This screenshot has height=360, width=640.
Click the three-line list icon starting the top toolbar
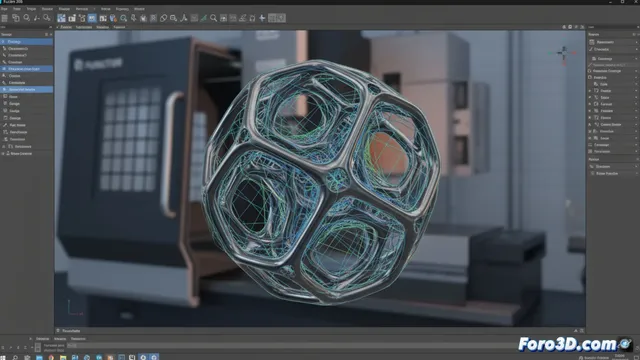4,18
